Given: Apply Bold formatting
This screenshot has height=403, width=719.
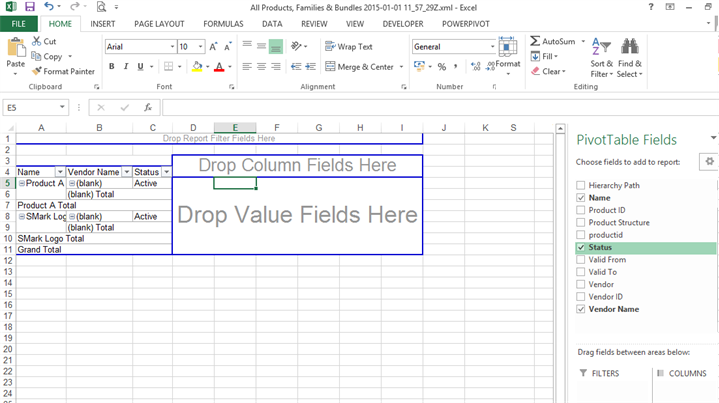Looking at the screenshot, I should [111, 66].
